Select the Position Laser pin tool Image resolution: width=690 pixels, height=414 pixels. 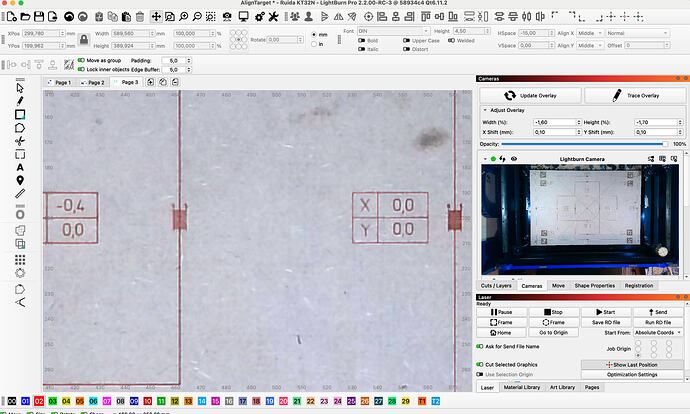[x=20, y=180]
